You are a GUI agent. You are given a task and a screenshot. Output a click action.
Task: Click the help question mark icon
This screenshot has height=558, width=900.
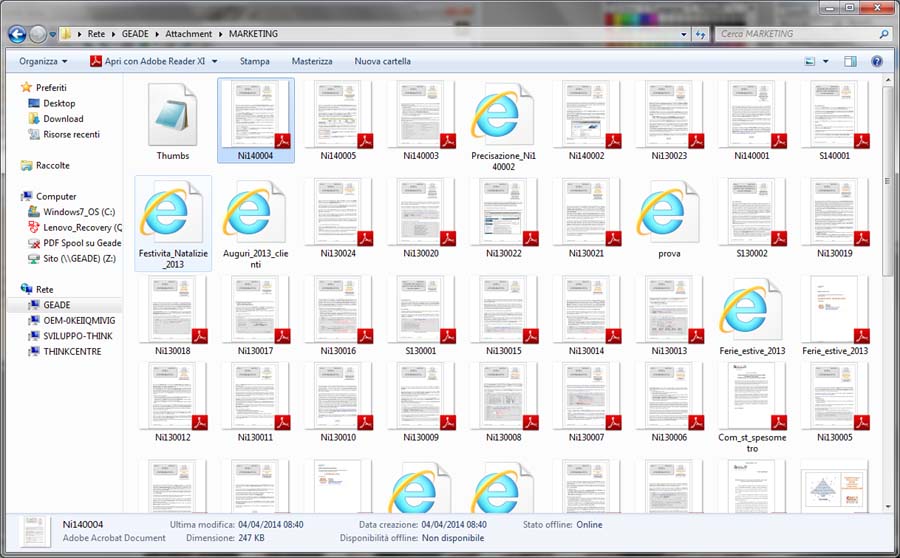[877, 62]
